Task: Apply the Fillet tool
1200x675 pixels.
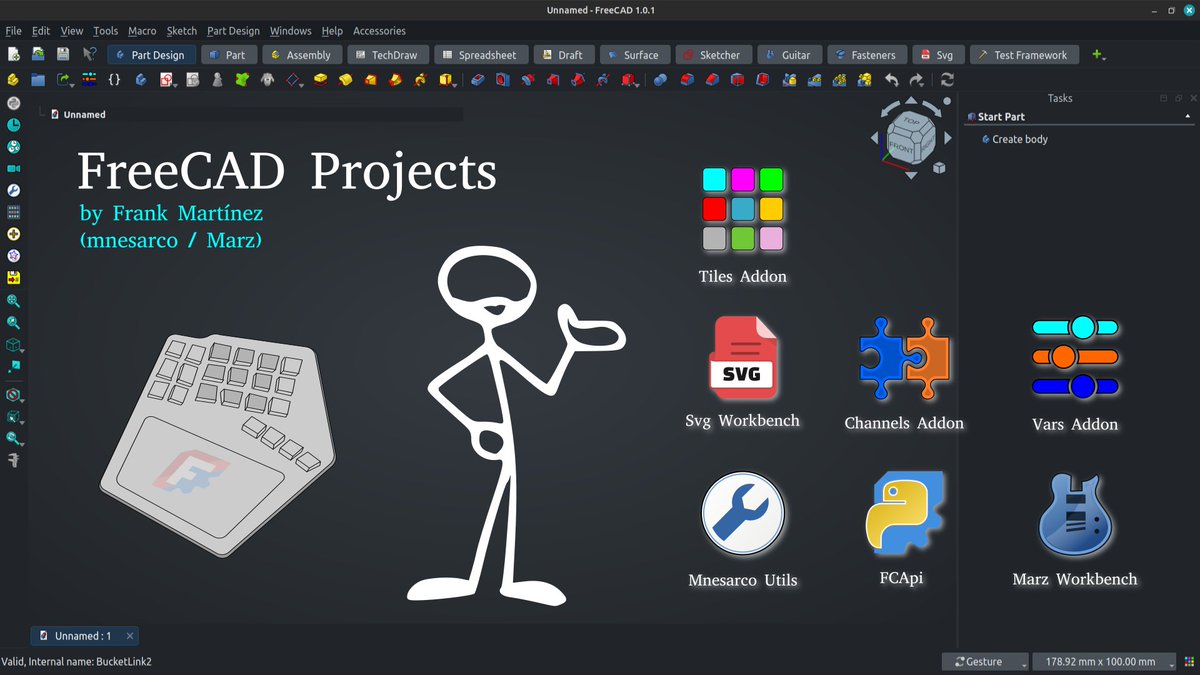Action: (687, 80)
